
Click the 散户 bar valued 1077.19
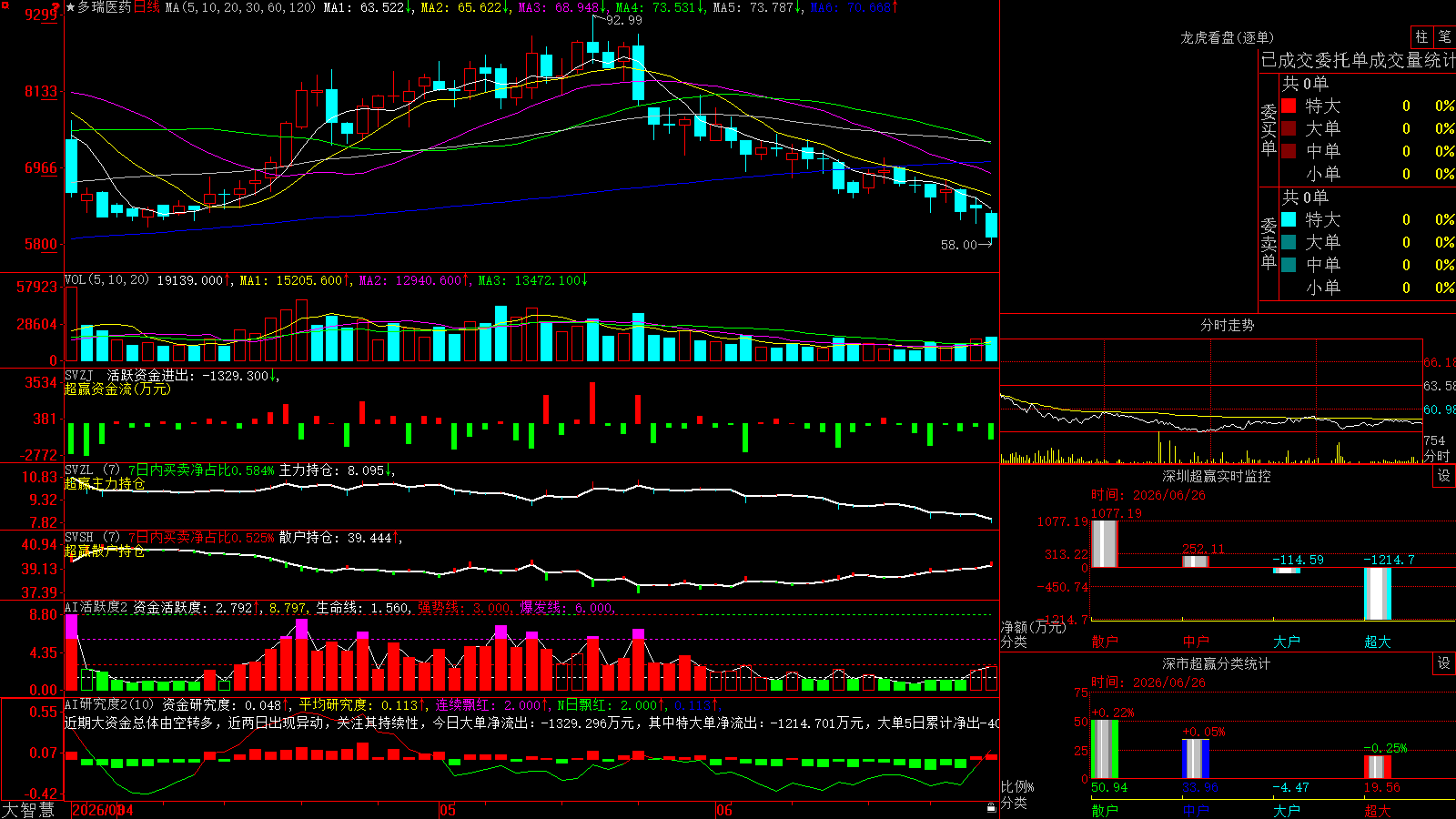tap(1105, 543)
